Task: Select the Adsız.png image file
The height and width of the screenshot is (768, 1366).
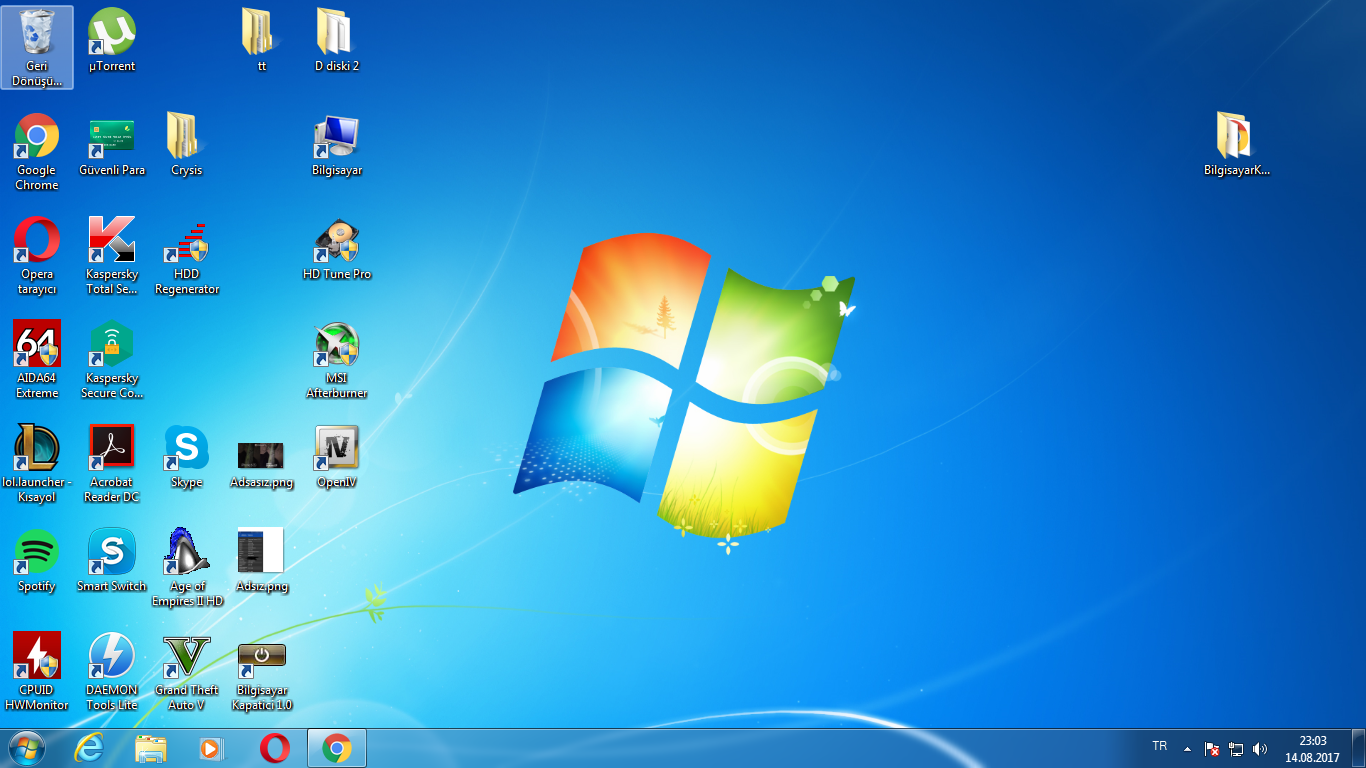Action: (262, 560)
